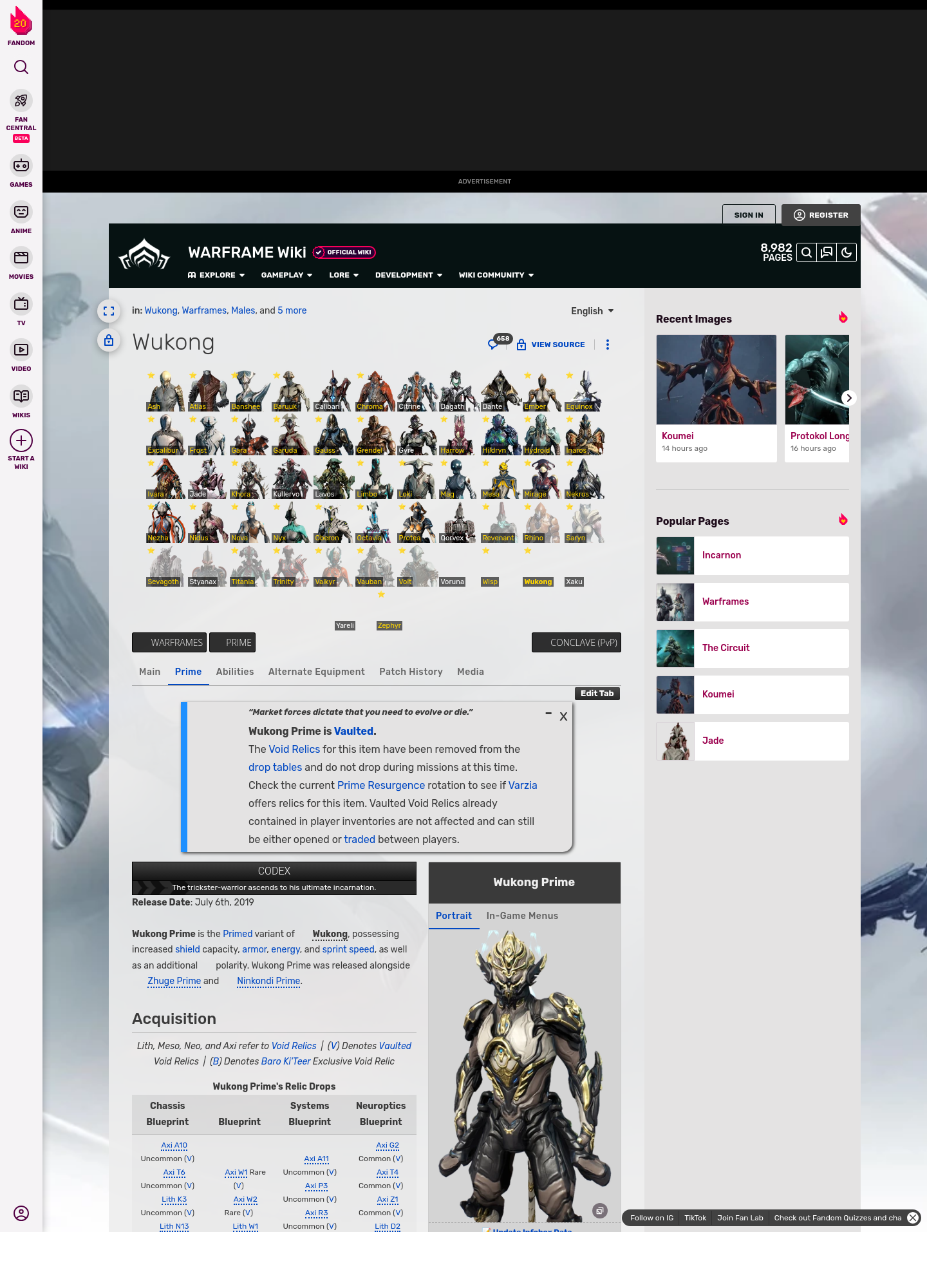The width and height of the screenshot is (927, 1288).
Task: Select the Chroma warframe icon
Action: [x=375, y=391]
